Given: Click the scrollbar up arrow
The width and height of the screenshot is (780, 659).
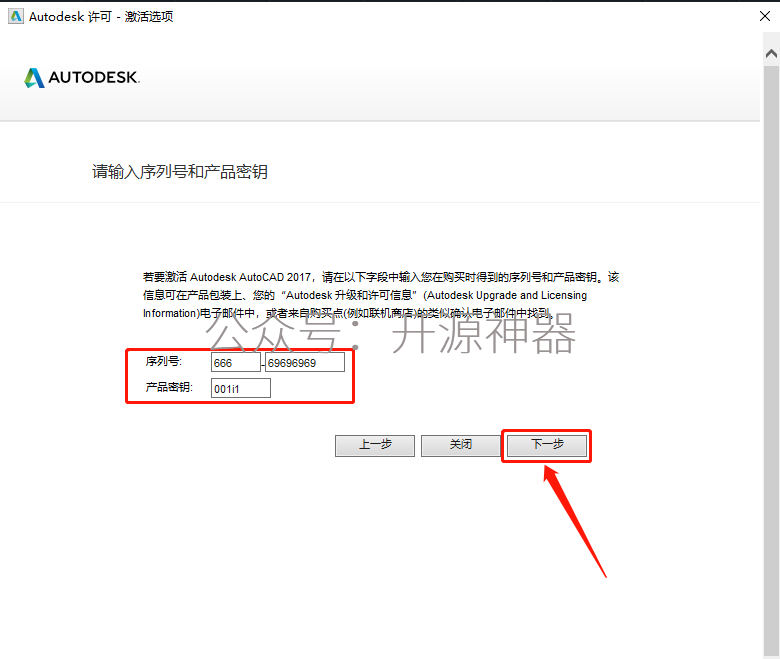Looking at the screenshot, I should click(x=771, y=53).
